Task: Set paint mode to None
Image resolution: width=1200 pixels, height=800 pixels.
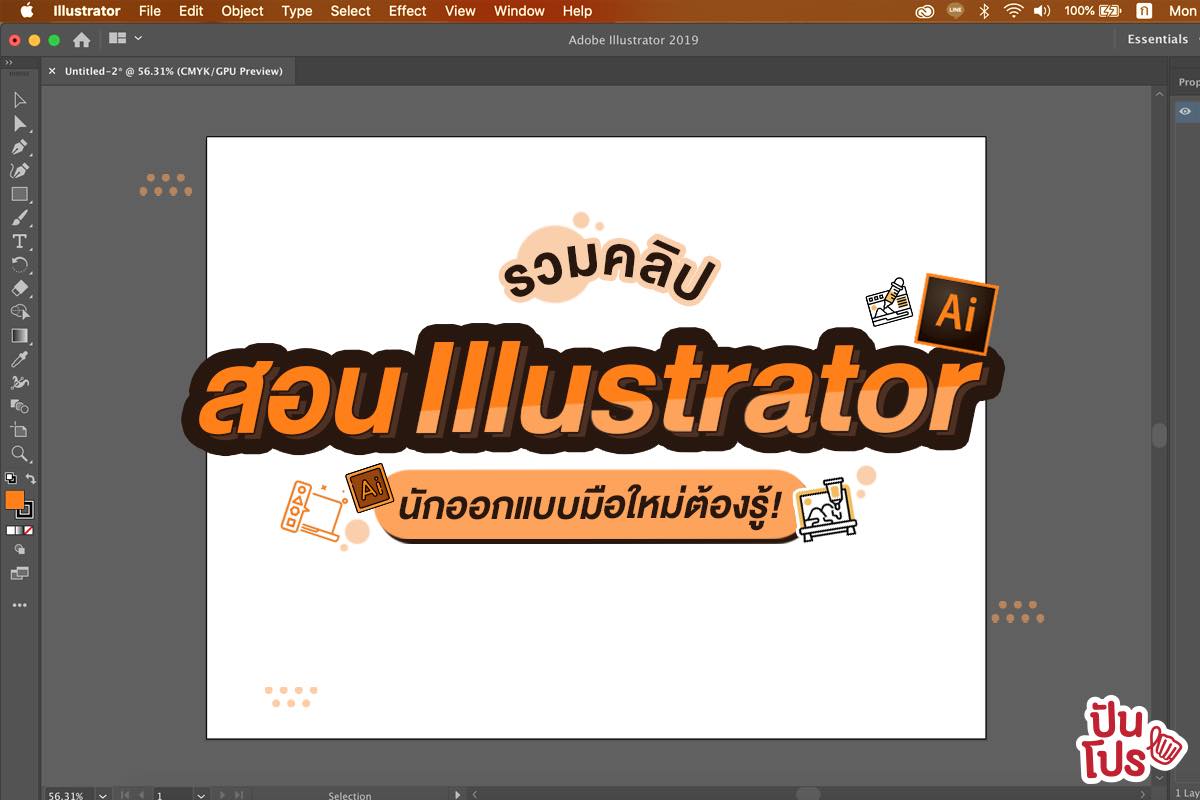Action: (x=28, y=530)
